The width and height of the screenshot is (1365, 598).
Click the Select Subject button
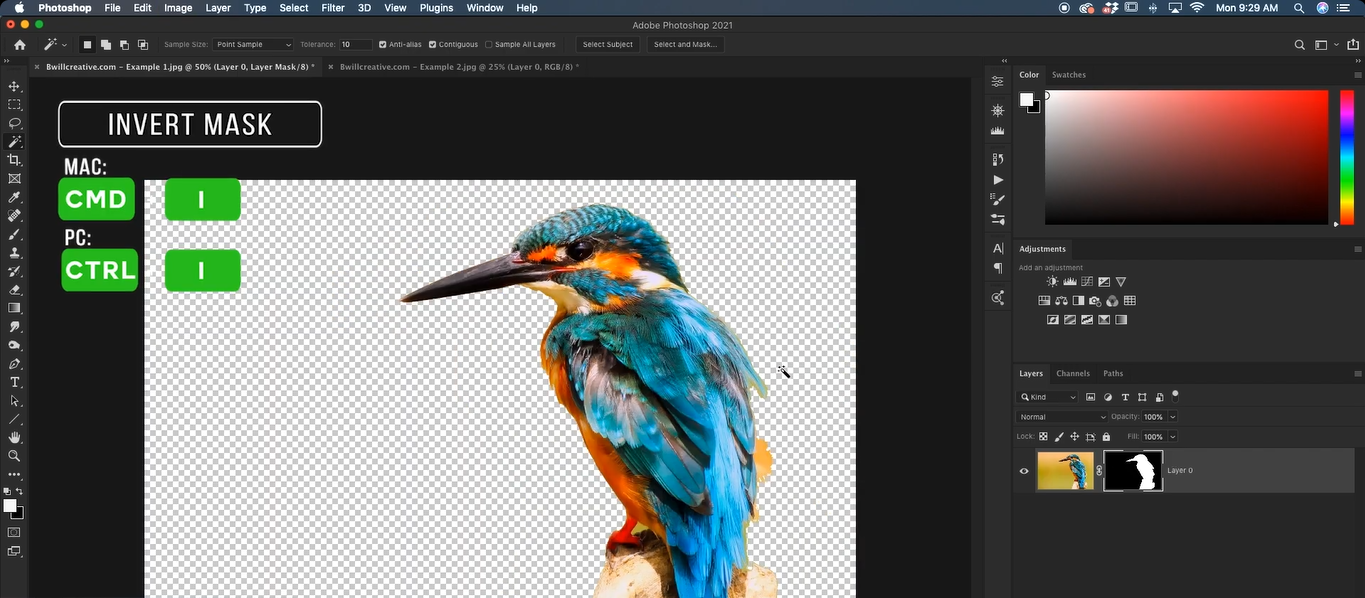pyautogui.click(x=607, y=44)
